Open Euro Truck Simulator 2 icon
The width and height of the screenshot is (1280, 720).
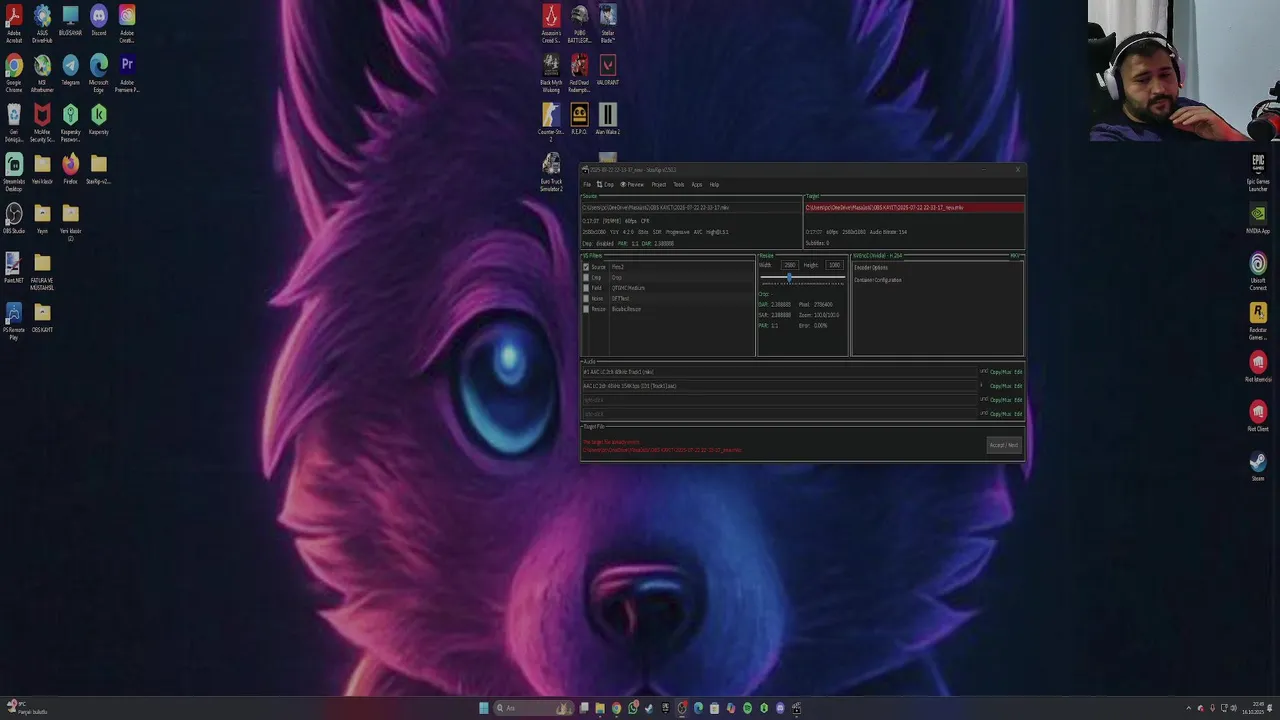coord(551,172)
